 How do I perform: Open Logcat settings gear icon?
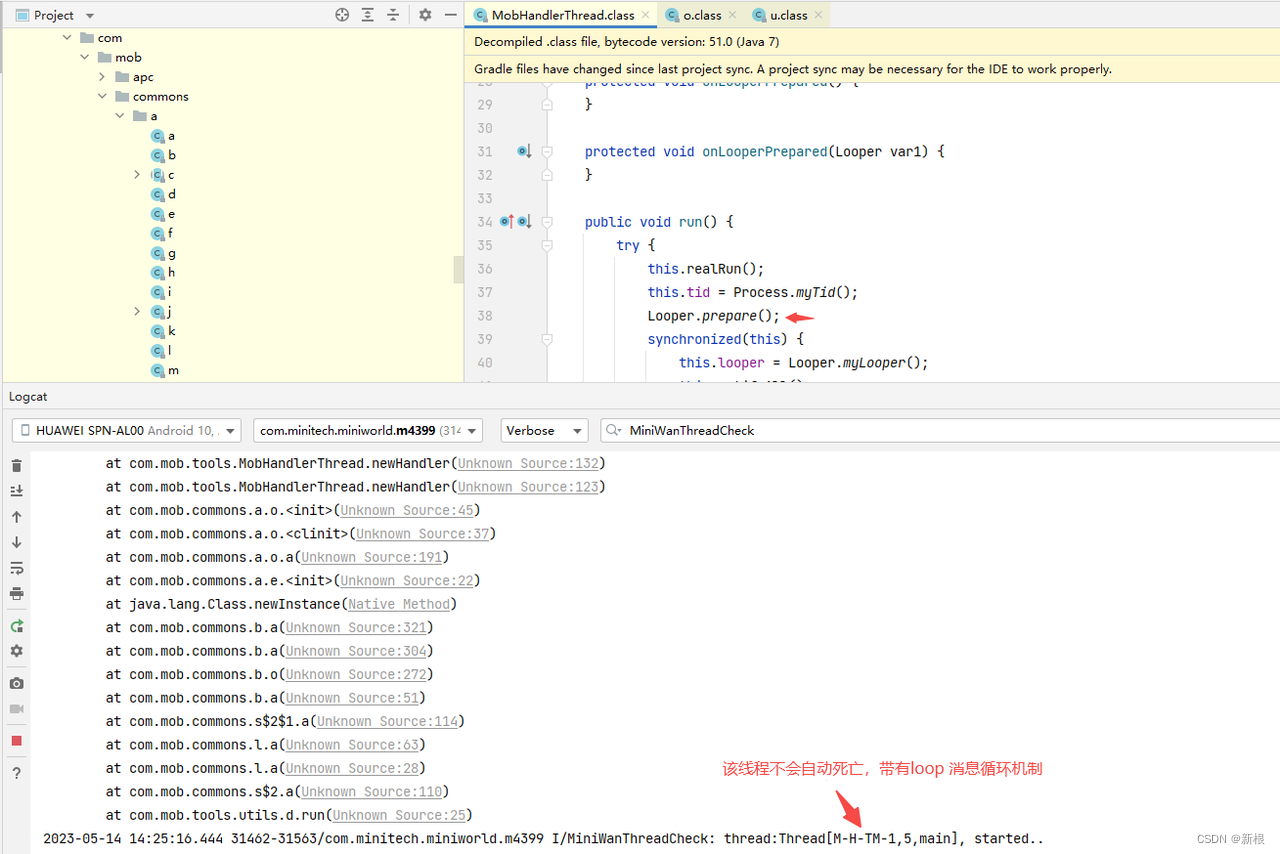[x=16, y=651]
